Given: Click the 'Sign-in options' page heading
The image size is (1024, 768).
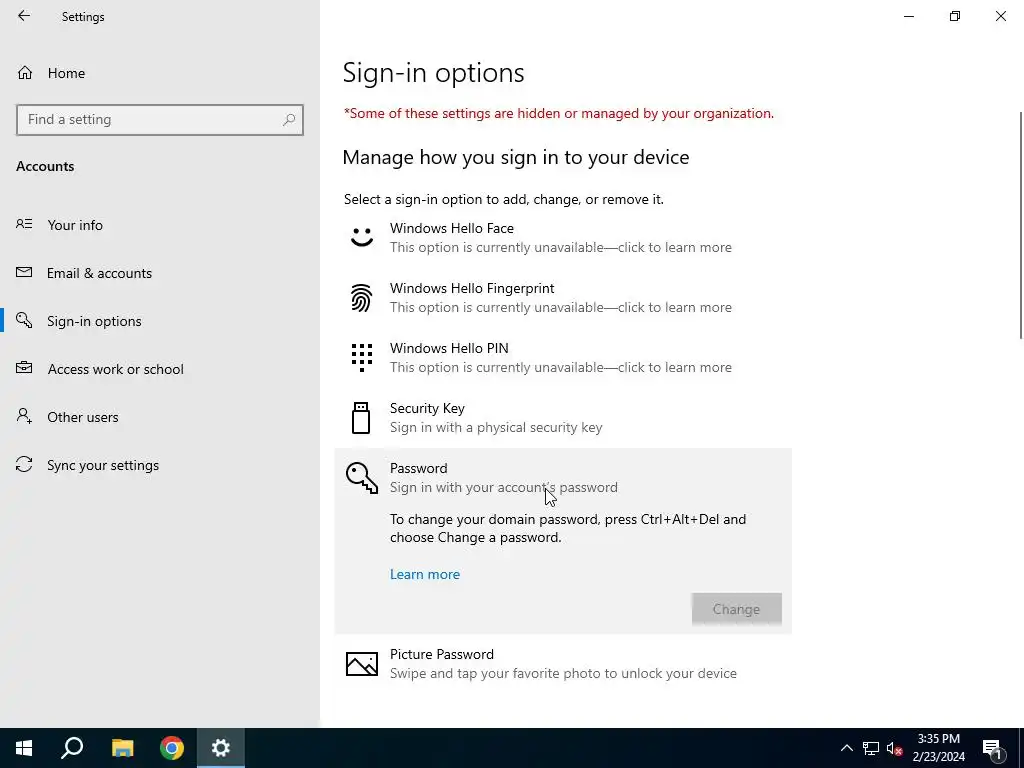Looking at the screenshot, I should [434, 72].
